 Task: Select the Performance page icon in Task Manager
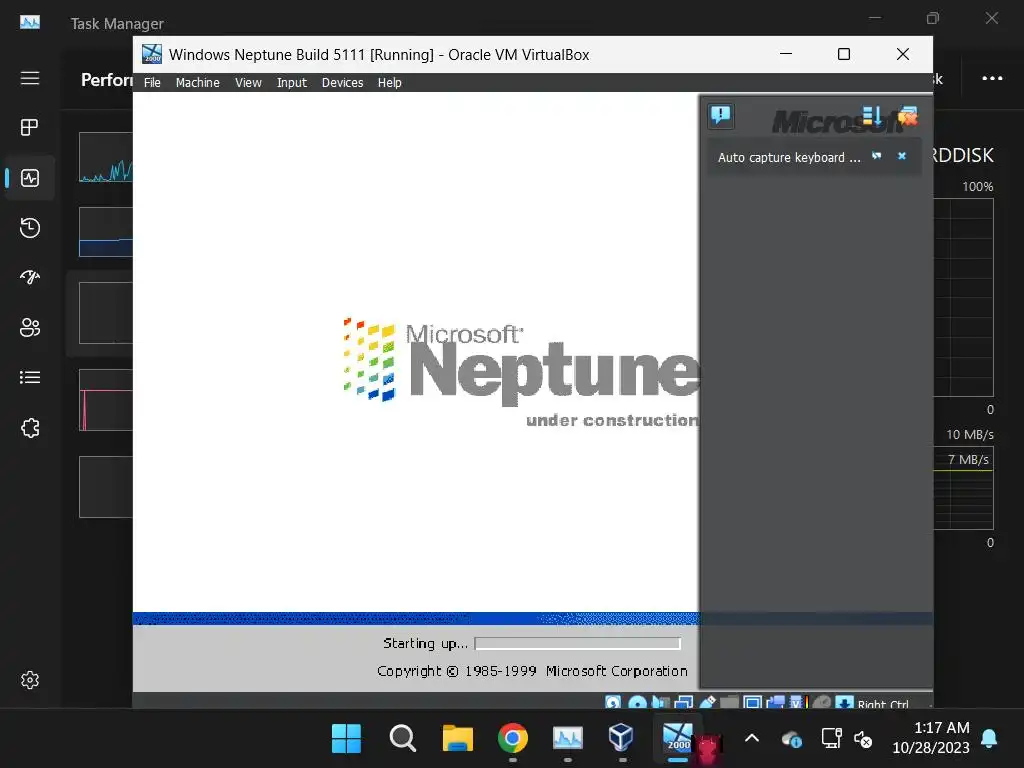click(30, 178)
